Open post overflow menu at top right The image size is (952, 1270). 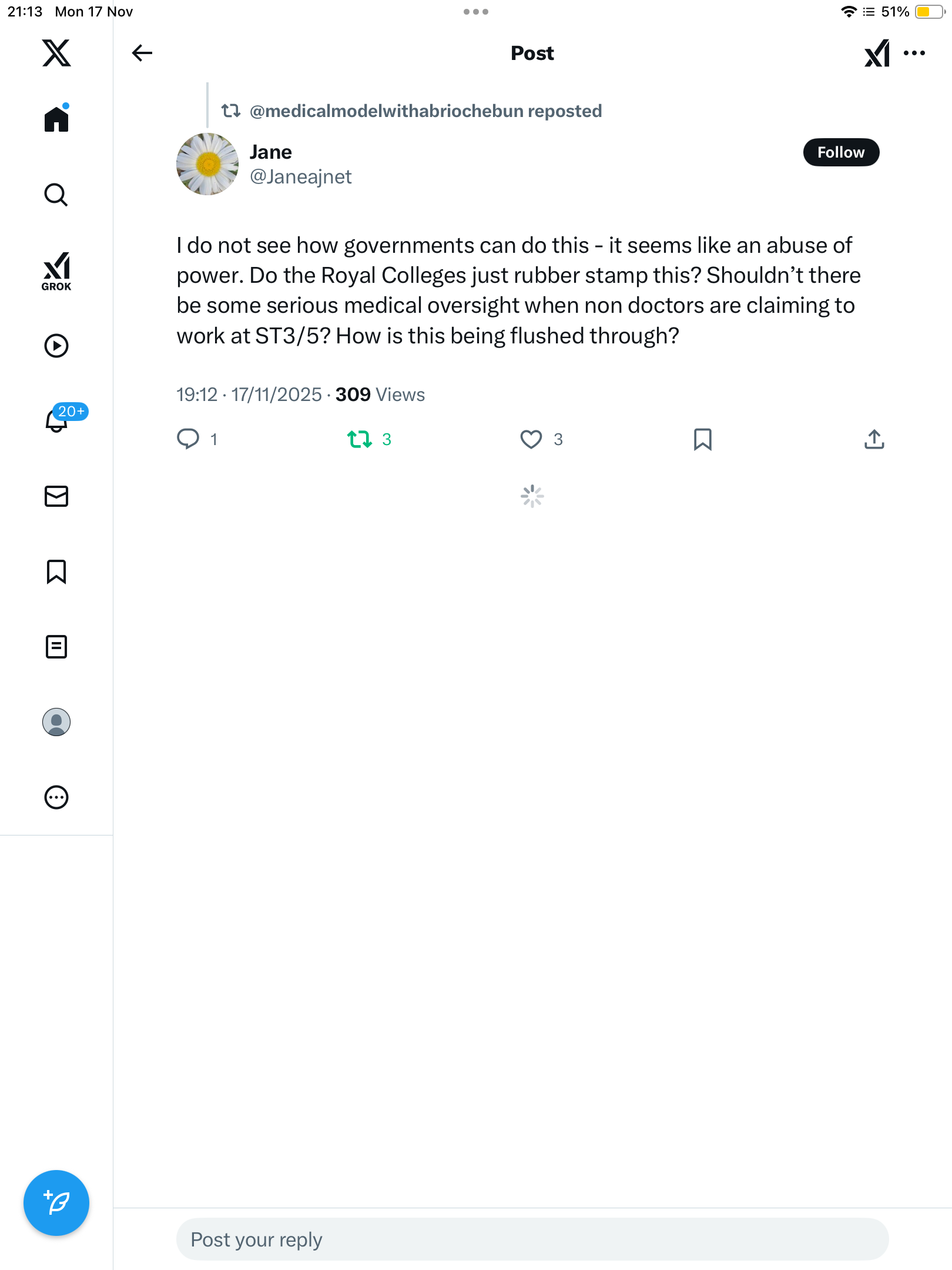(x=914, y=53)
